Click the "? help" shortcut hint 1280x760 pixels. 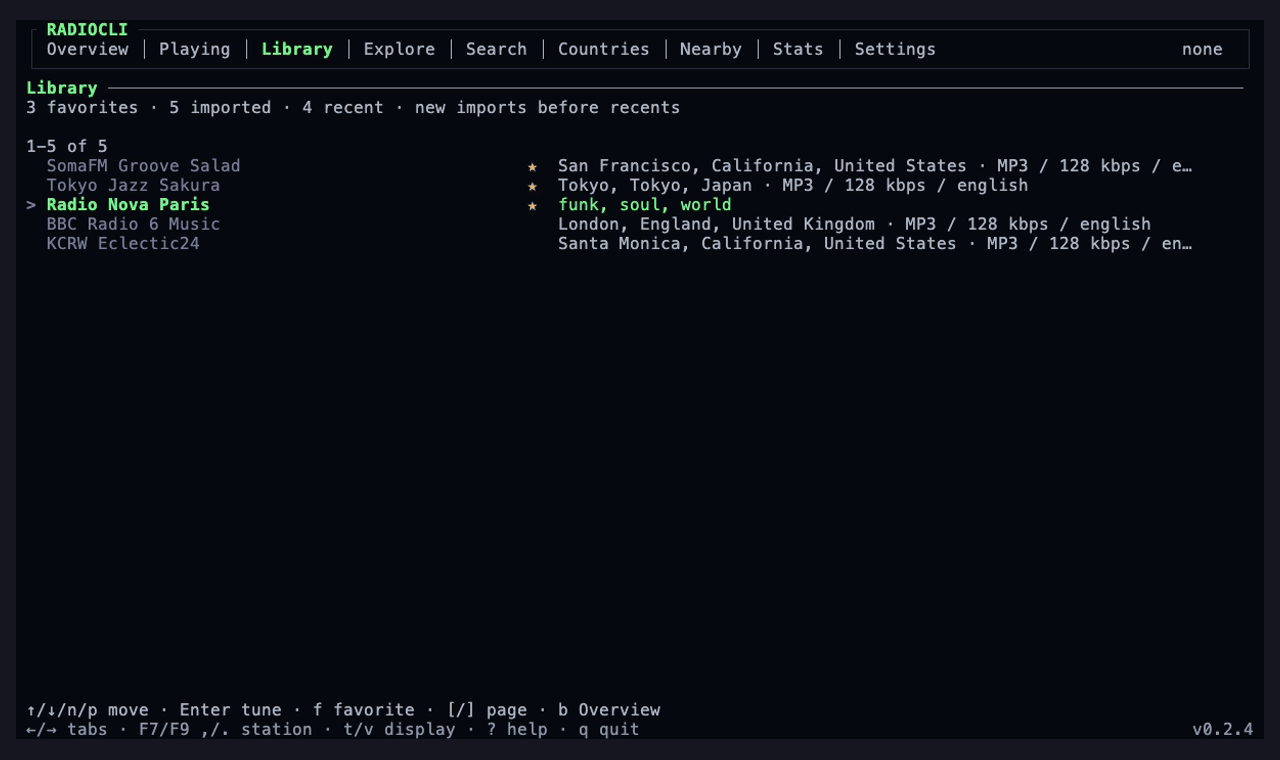tap(517, 729)
